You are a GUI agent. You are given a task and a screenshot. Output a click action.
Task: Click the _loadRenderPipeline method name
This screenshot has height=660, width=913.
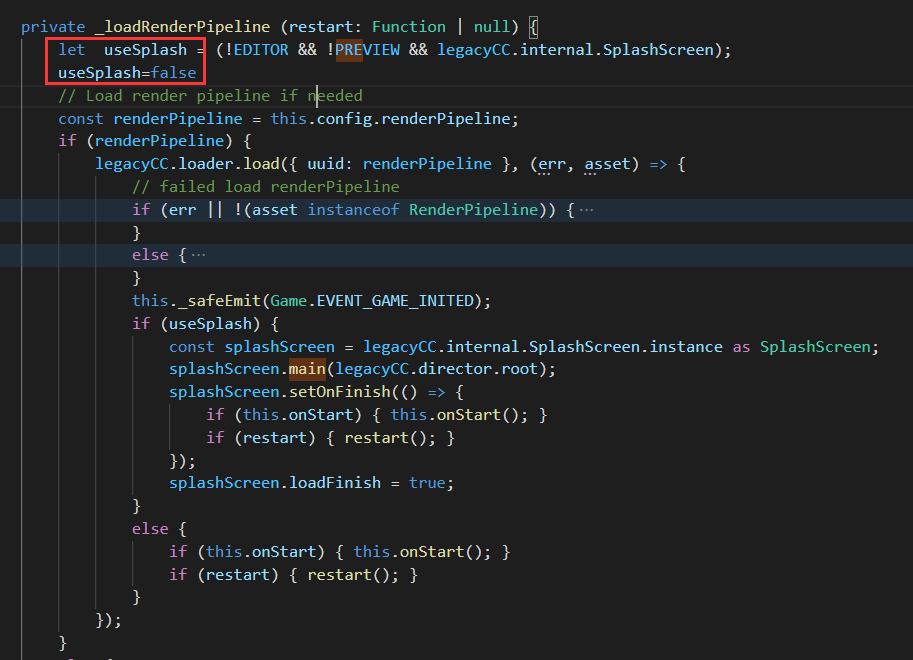[x=183, y=27]
